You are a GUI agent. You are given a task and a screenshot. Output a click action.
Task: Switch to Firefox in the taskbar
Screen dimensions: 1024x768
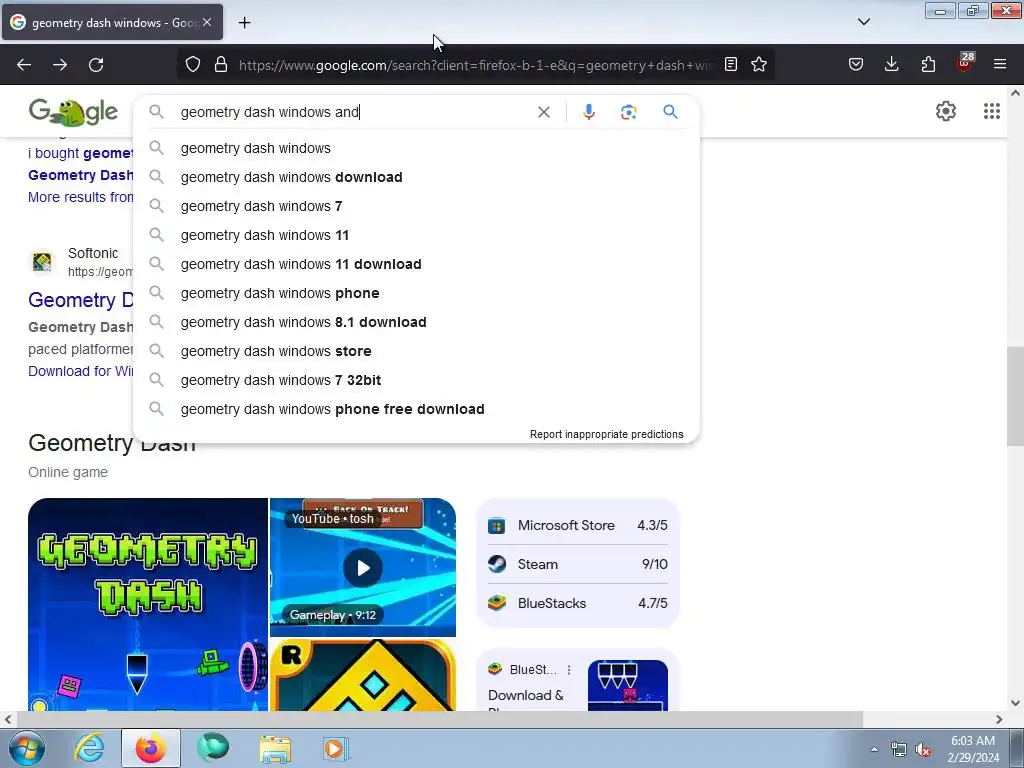(x=150, y=748)
